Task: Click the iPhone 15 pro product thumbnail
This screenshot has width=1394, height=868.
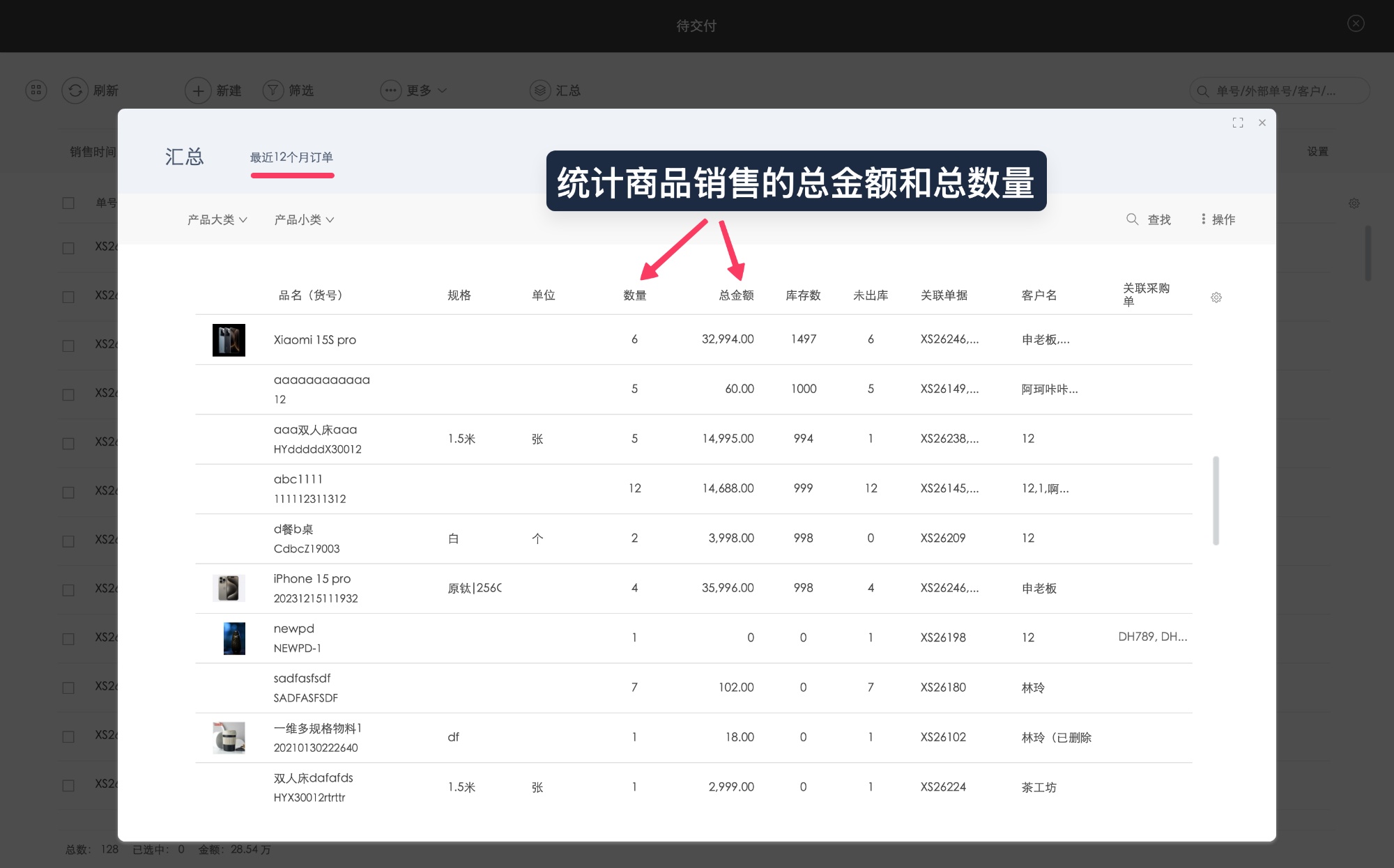Action: tap(229, 588)
